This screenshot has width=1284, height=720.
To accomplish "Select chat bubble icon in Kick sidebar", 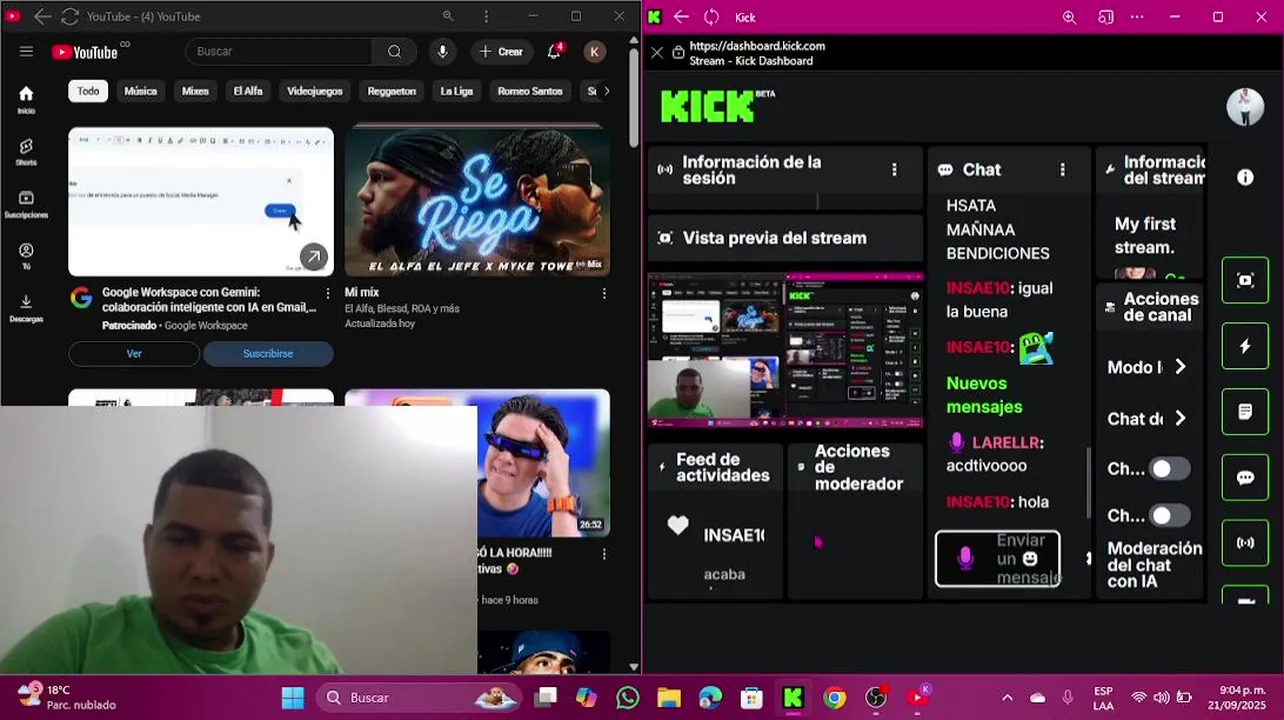I will coord(1245,478).
